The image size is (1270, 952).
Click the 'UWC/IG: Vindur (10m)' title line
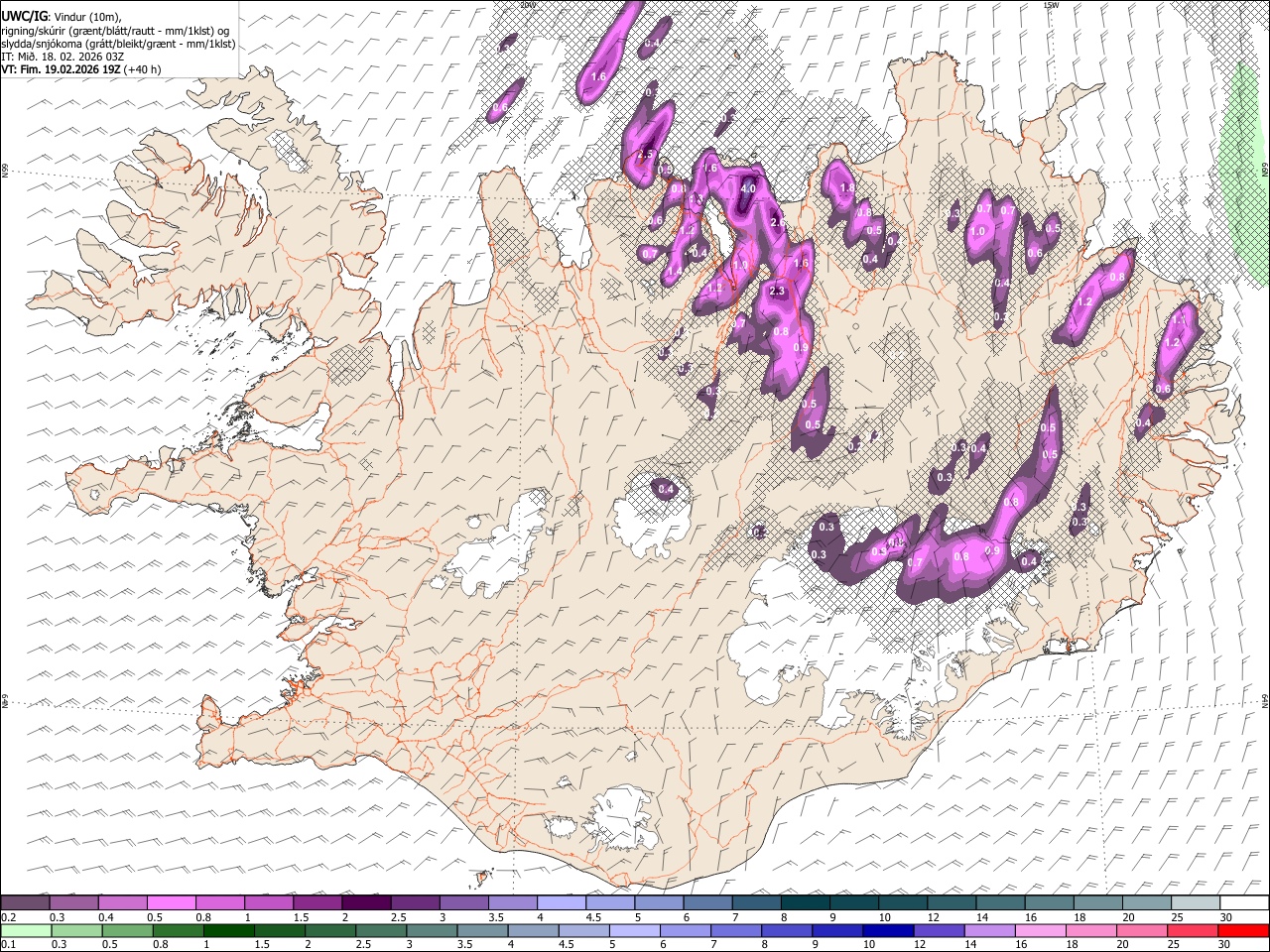(x=61, y=15)
